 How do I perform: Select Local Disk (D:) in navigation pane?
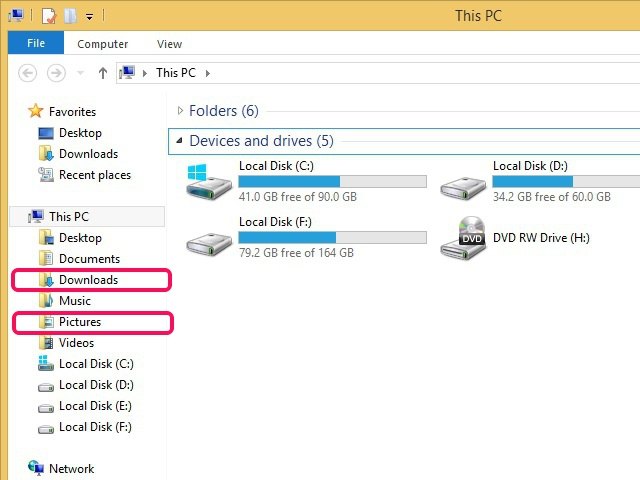pos(96,385)
